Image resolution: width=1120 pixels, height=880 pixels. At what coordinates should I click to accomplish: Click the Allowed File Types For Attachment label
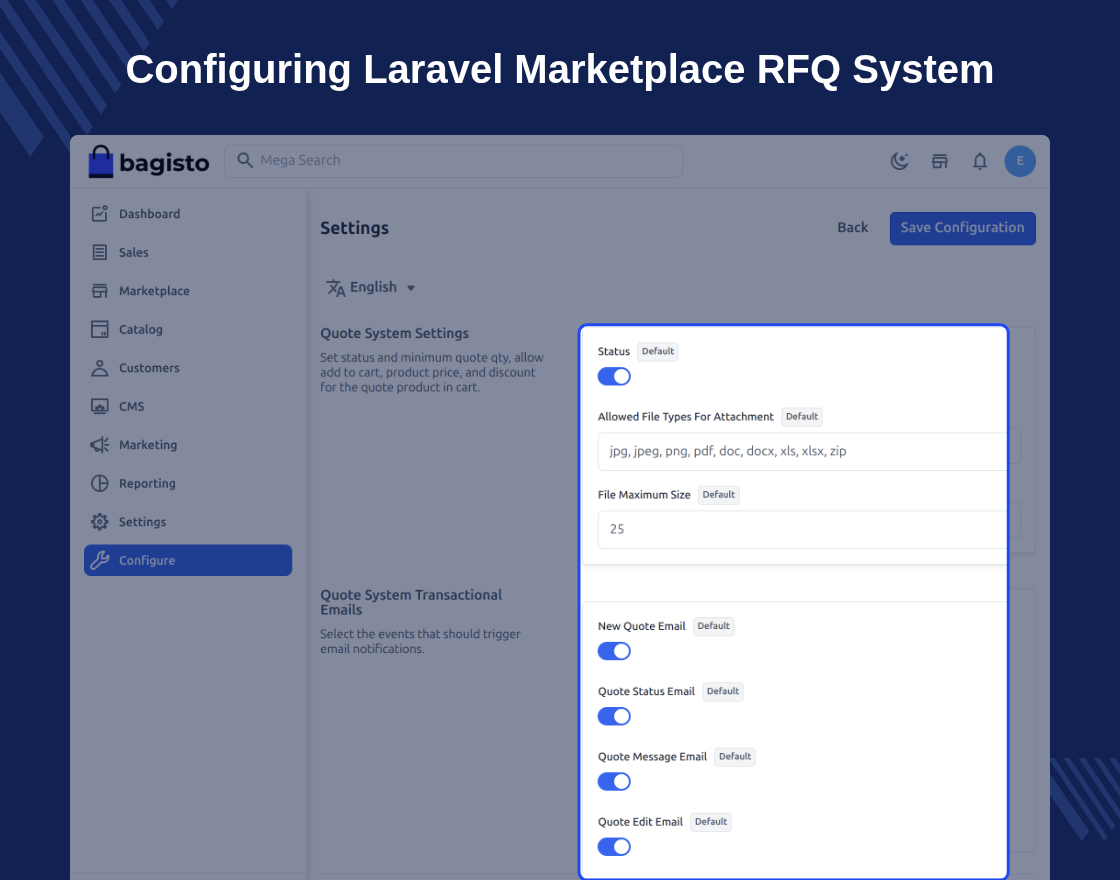tap(686, 417)
